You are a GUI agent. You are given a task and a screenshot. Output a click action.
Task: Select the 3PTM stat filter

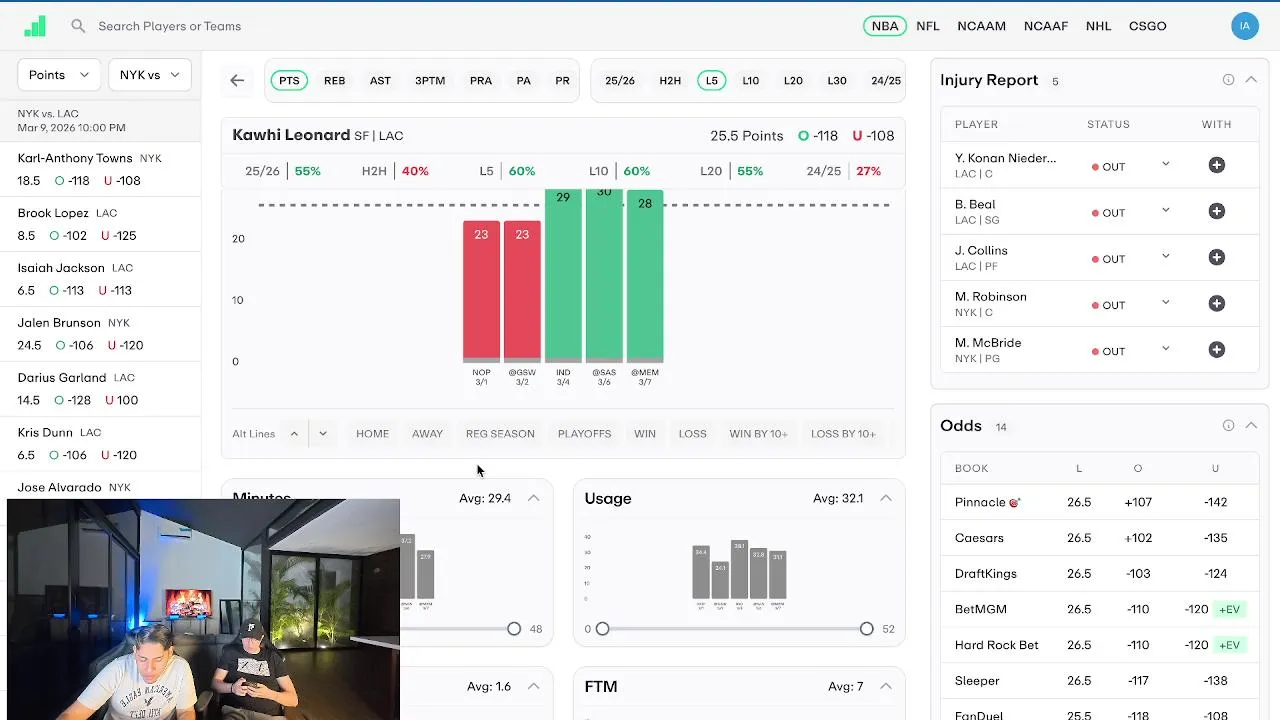(x=430, y=81)
